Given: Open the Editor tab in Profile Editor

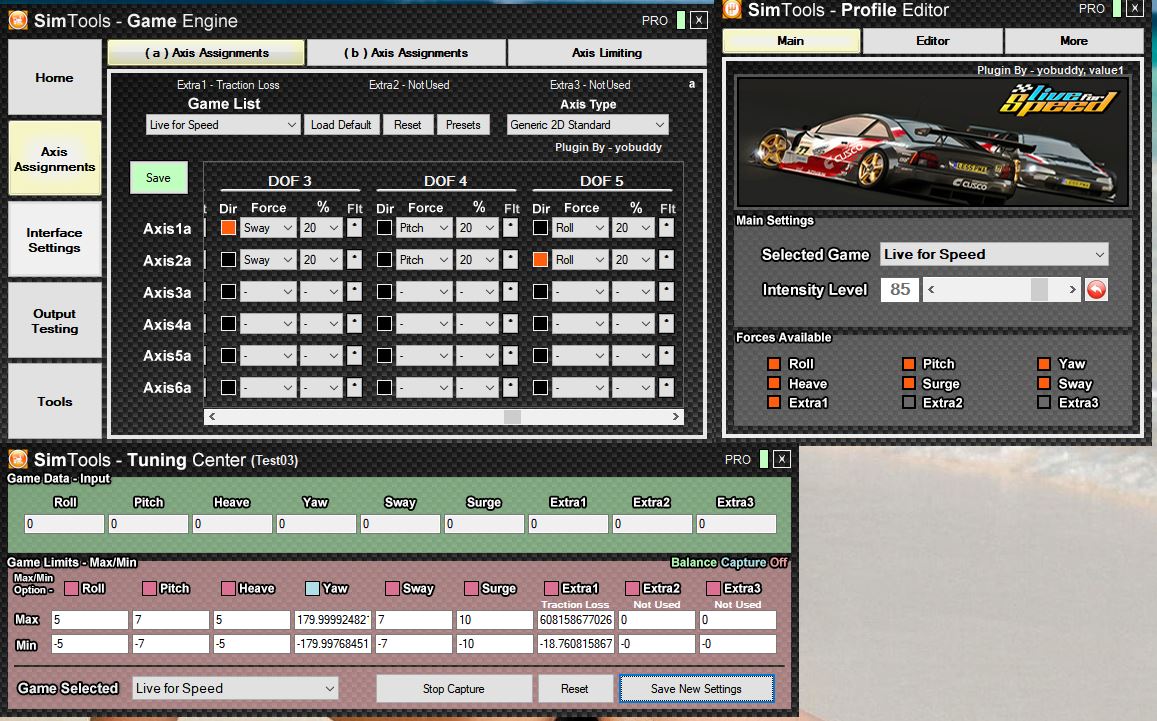Looking at the screenshot, I should [x=933, y=41].
